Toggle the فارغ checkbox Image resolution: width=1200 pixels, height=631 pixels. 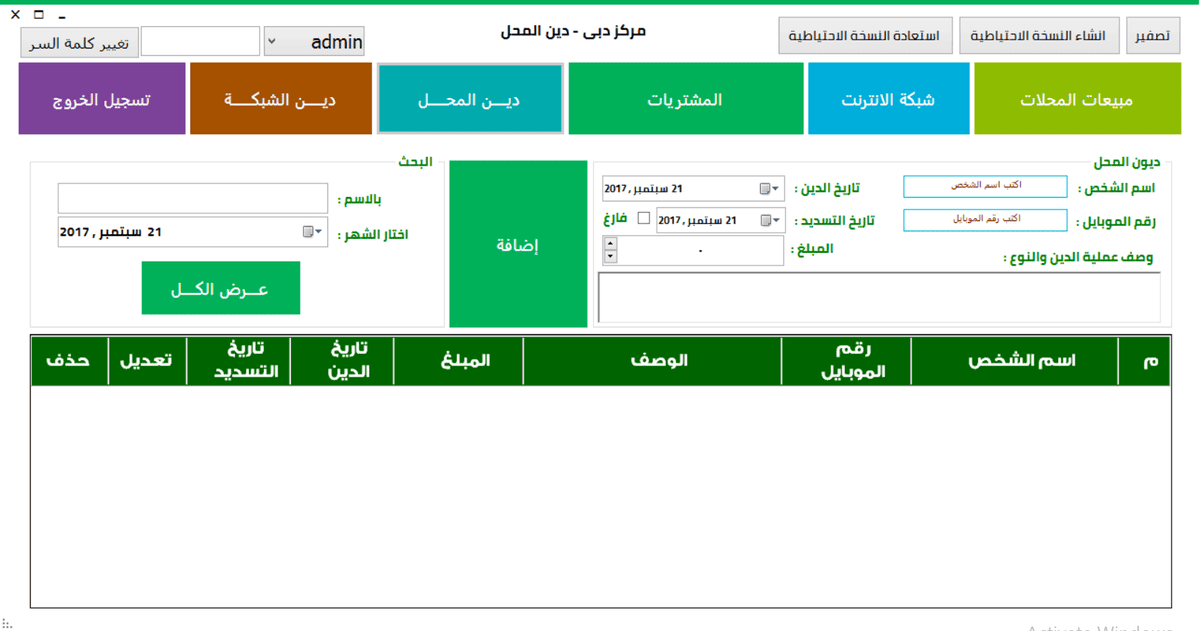pyautogui.click(x=644, y=218)
